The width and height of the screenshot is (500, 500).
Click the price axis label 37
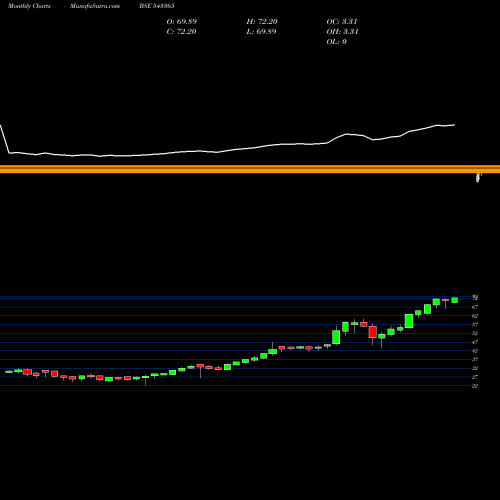(475, 359)
